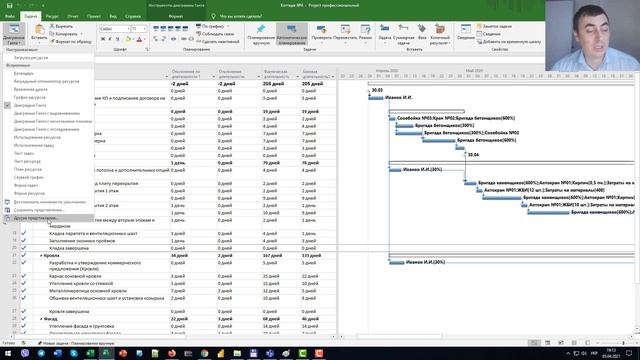The image size is (640, 360).
Task: Switch to the Вид tab
Action: [x=113, y=16]
